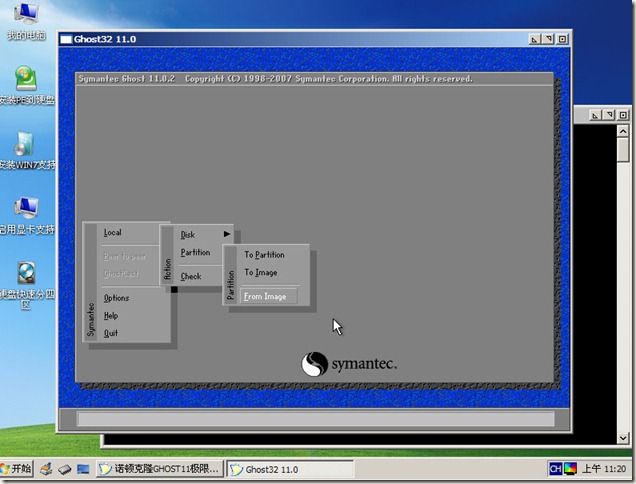
Task: Open the 开始 Start button
Action: (x=16, y=469)
